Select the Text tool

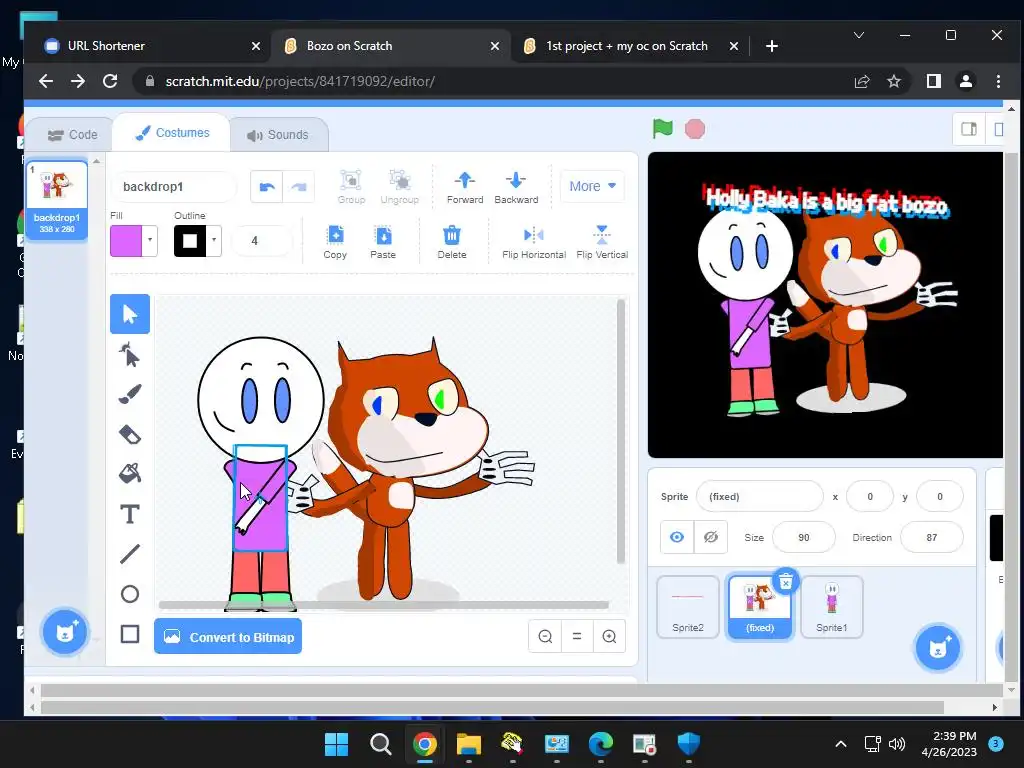coord(130,514)
